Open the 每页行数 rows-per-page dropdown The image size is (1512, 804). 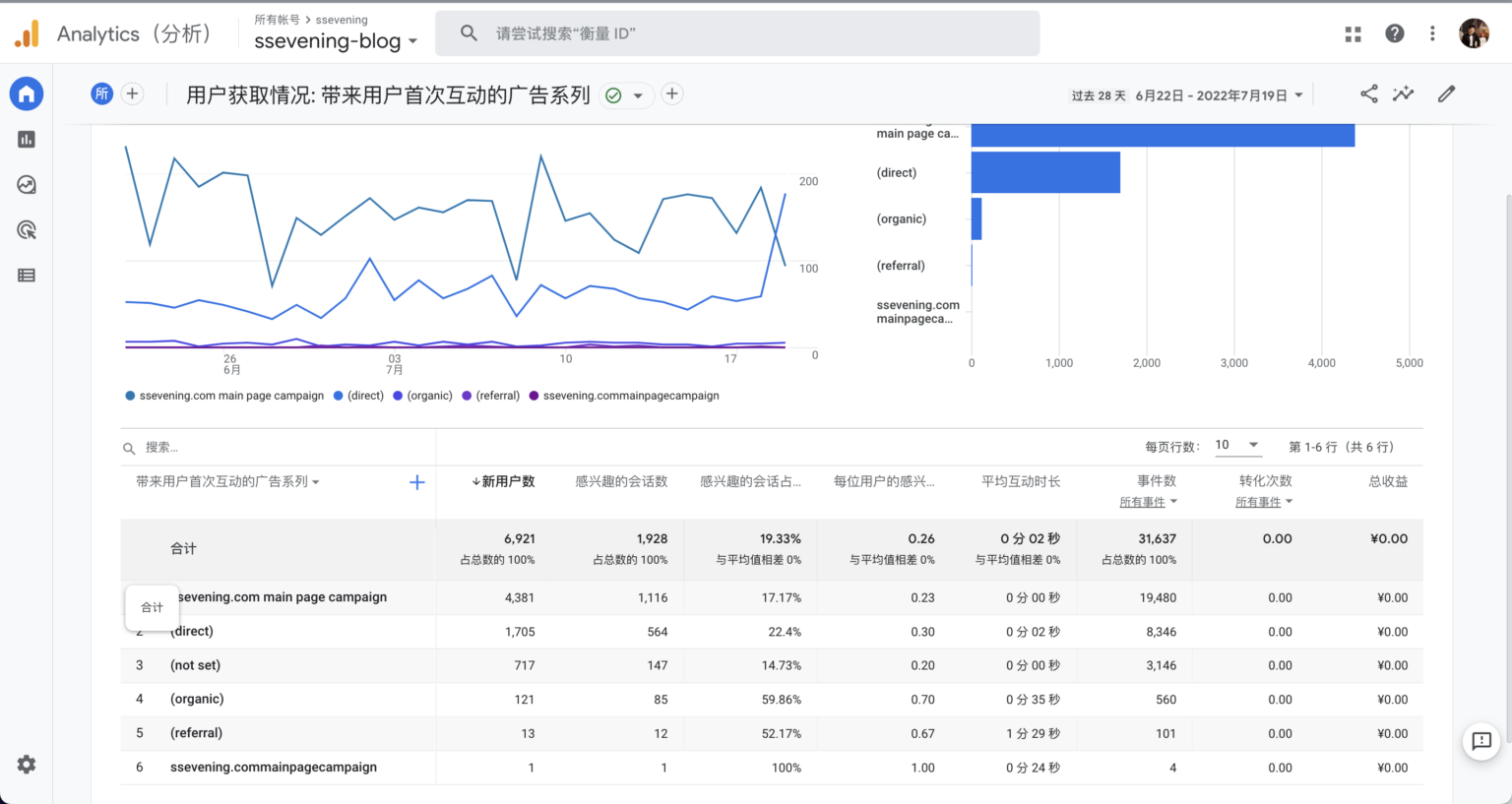1238,445
